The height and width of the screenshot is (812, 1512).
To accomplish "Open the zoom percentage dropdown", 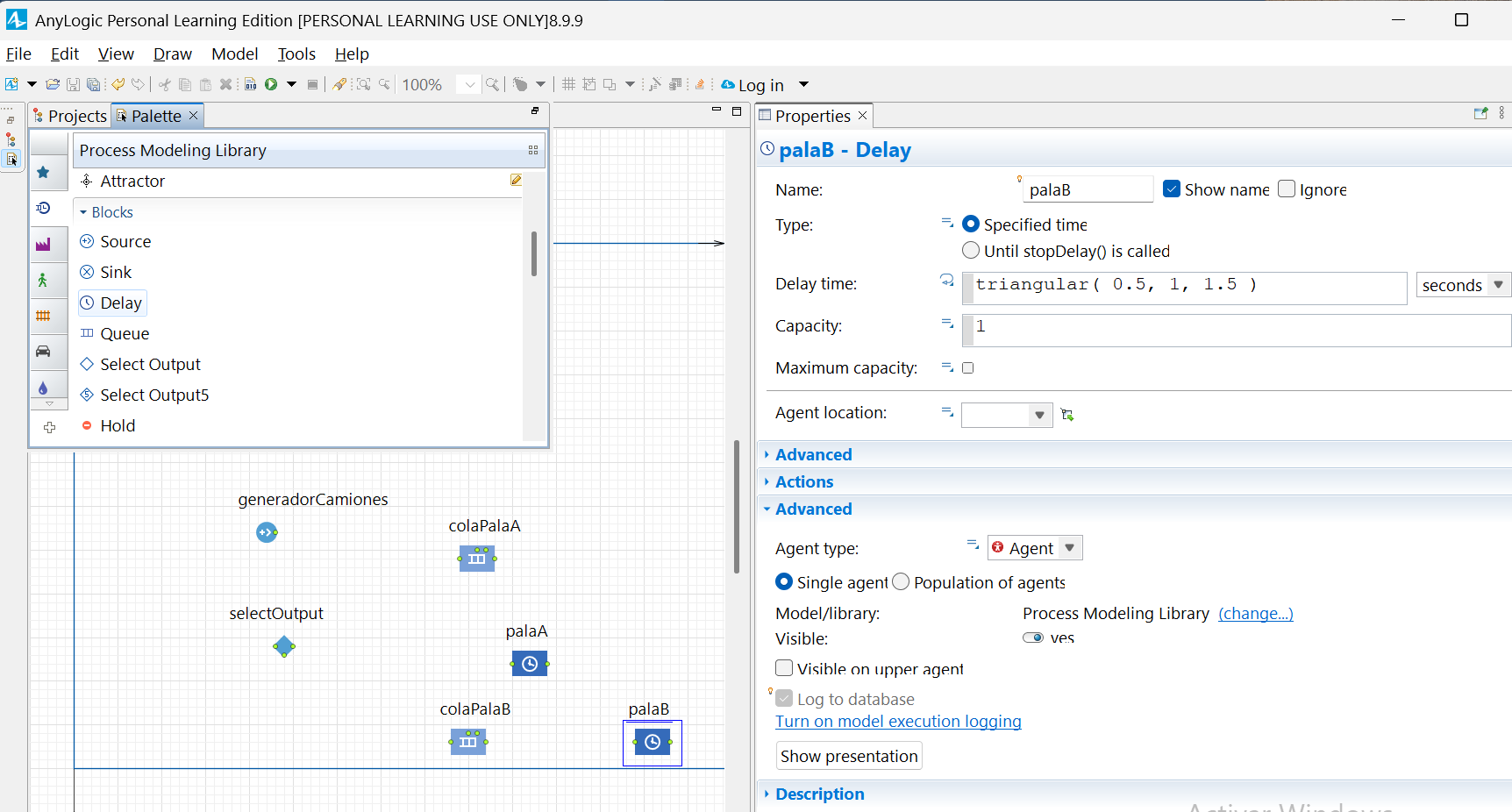I will pyautogui.click(x=470, y=84).
